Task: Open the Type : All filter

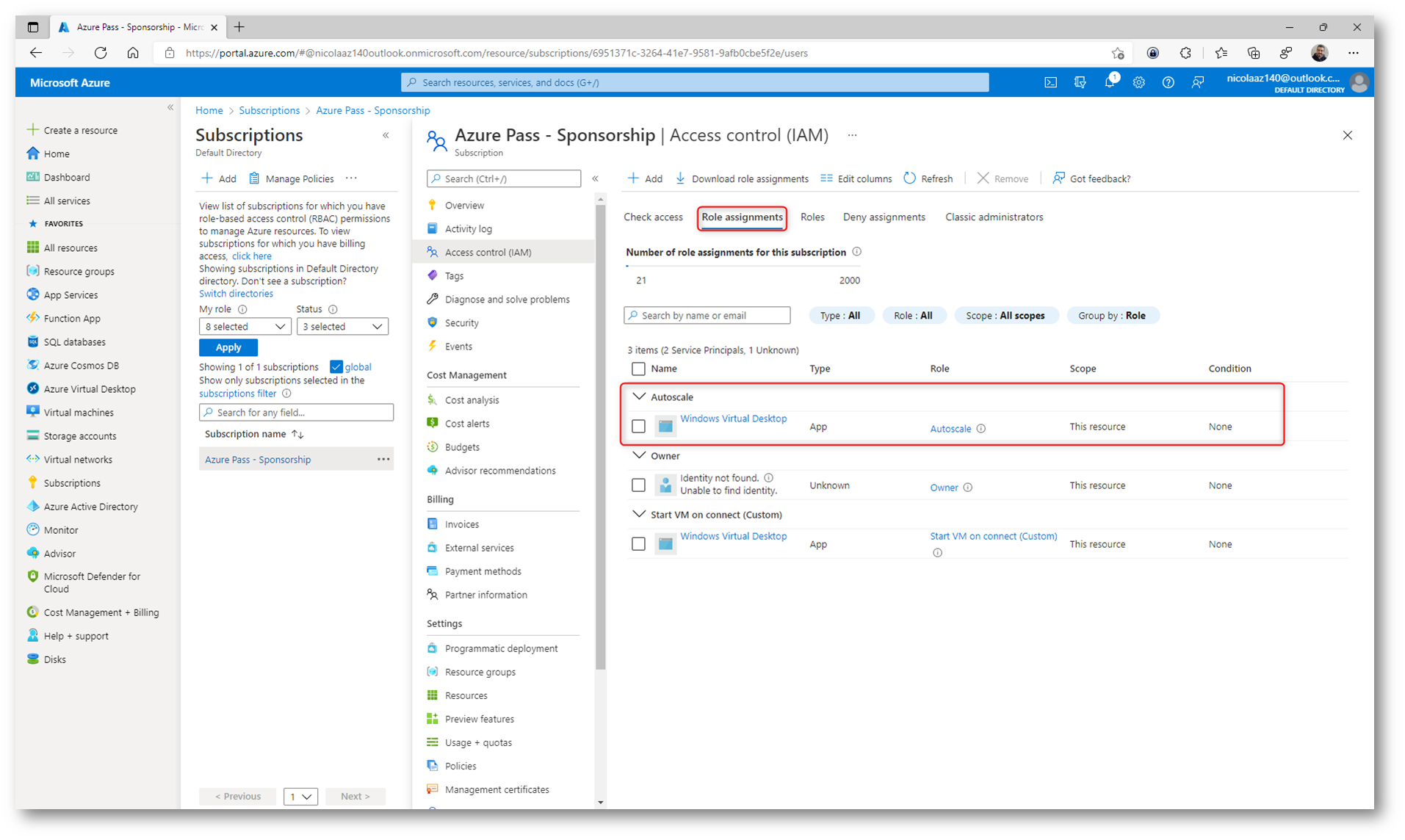Action: coord(840,315)
